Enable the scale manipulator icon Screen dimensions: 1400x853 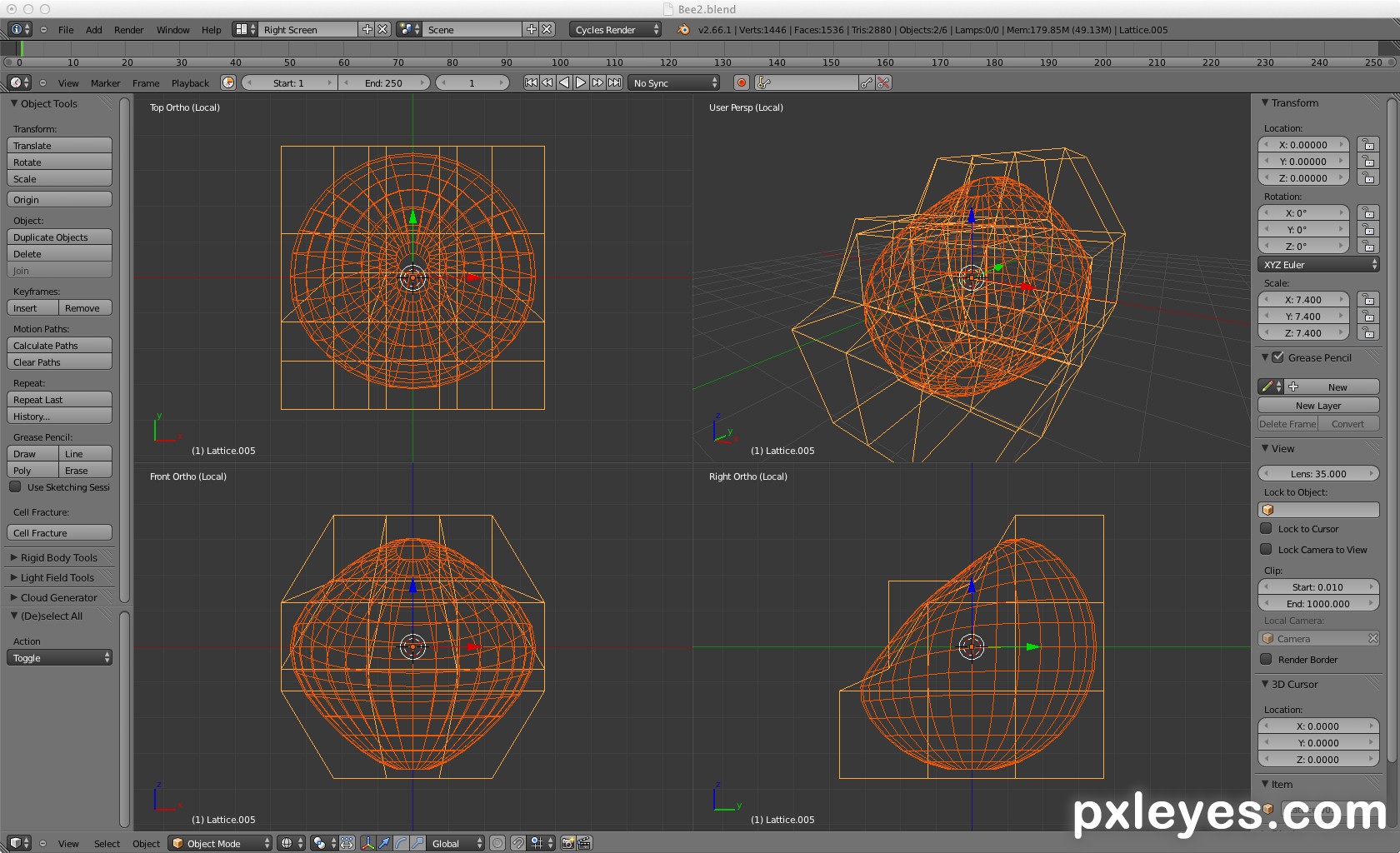click(417, 843)
